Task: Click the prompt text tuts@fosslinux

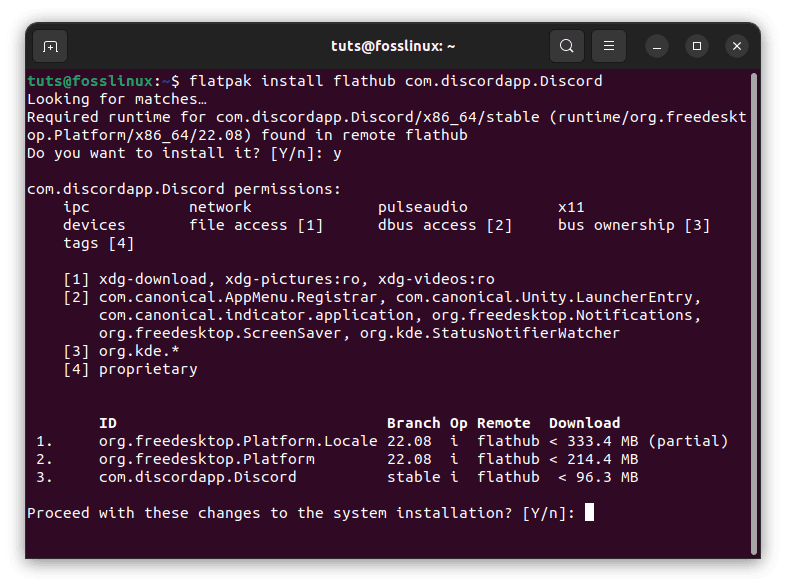Action: (x=90, y=81)
